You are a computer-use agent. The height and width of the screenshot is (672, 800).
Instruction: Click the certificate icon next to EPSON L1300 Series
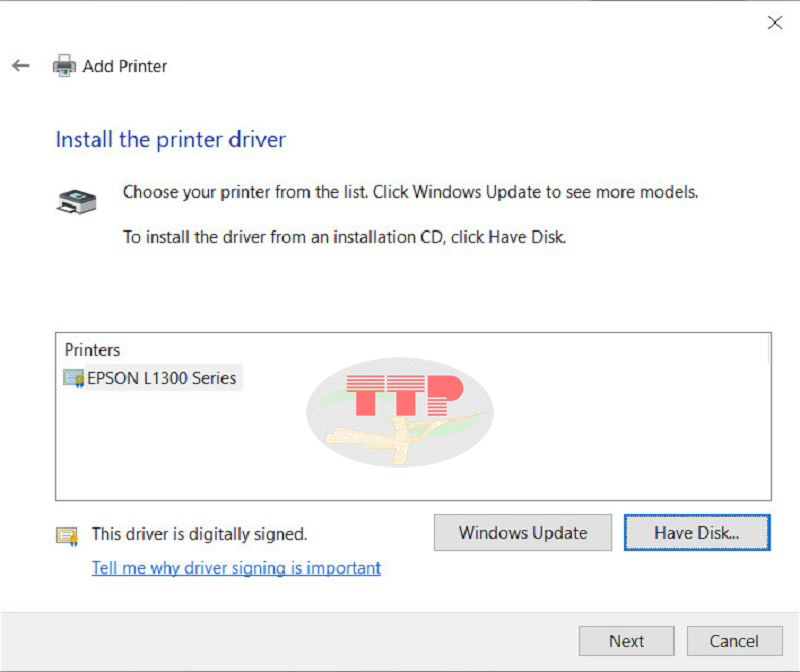pos(73,379)
